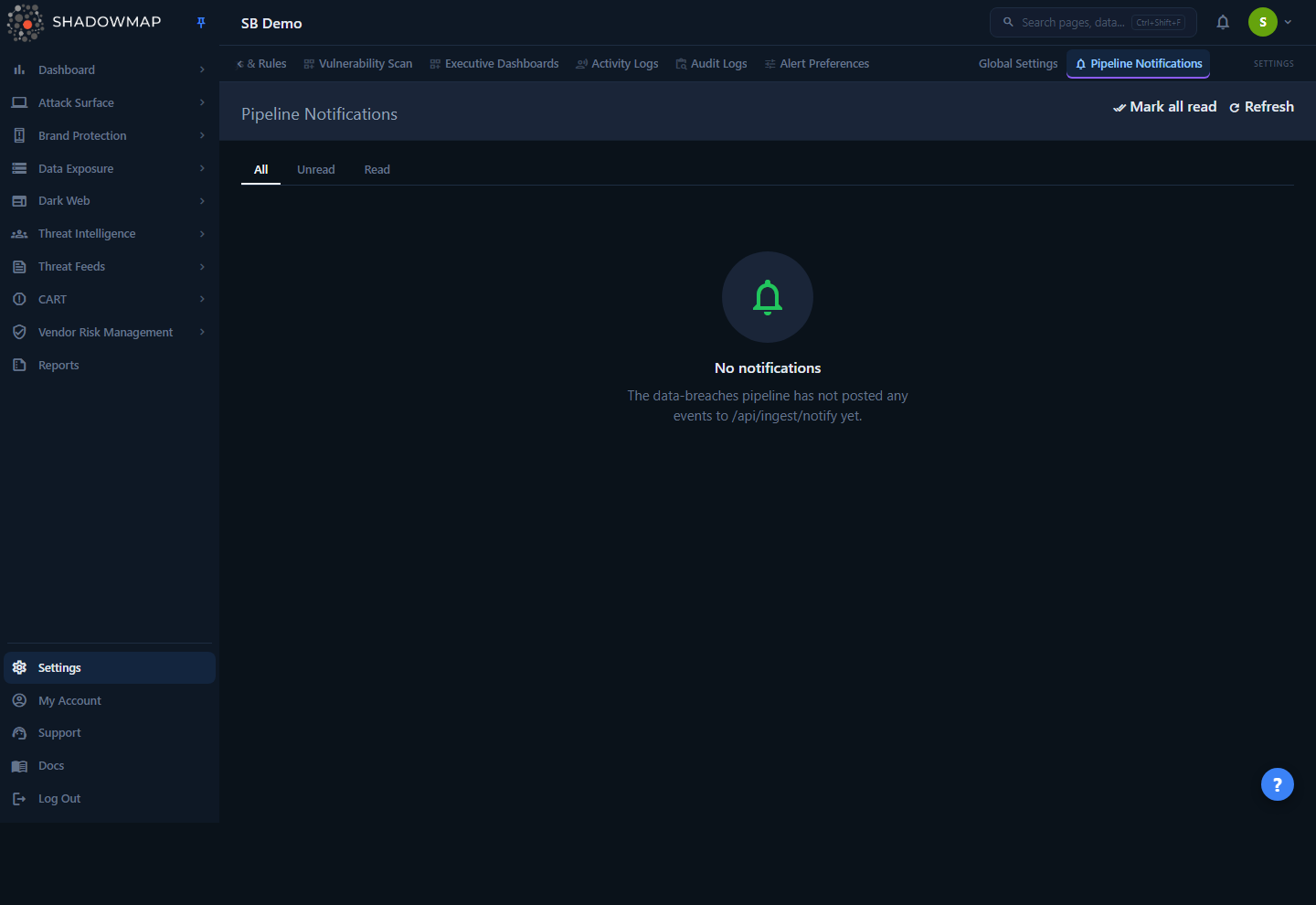Switch to the All notifications tab
This screenshot has height=905, width=1316.
[260, 169]
